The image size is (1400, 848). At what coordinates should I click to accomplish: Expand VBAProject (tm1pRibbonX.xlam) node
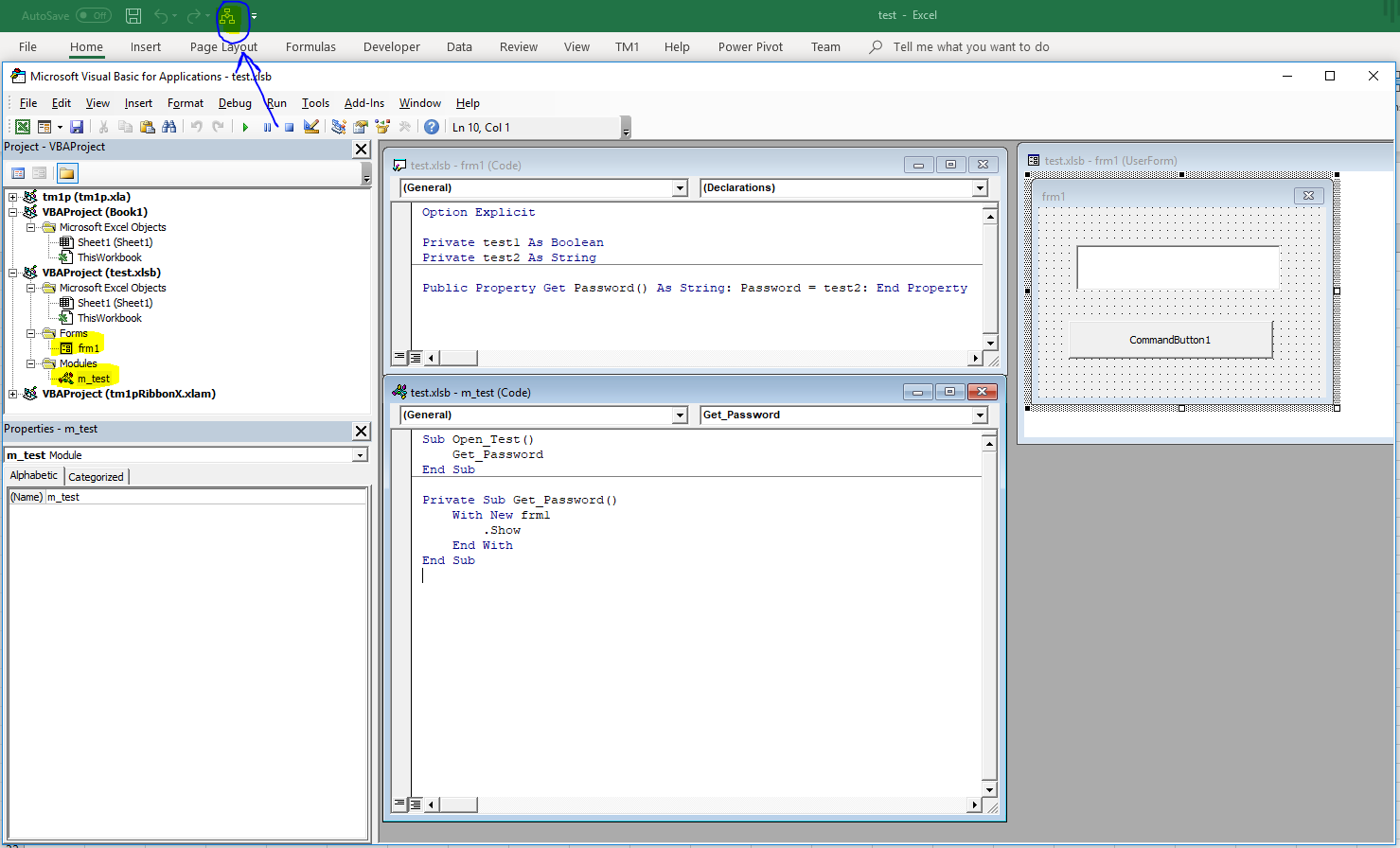point(13,394)
